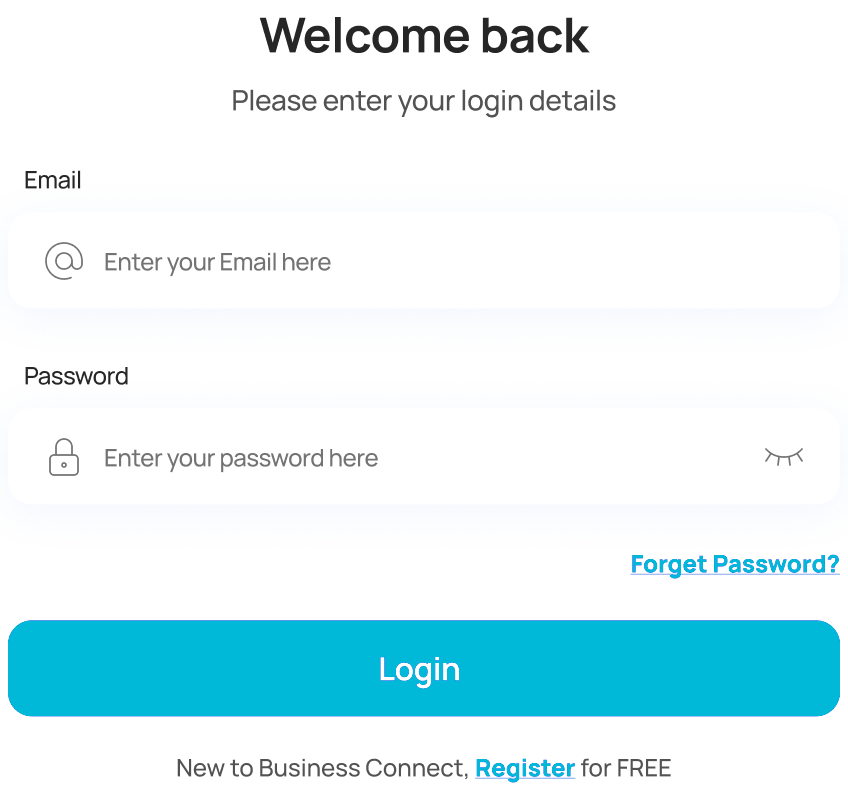
Task: Click 'Enter your Email here' placeholder text
Action: tap(217, 263)
